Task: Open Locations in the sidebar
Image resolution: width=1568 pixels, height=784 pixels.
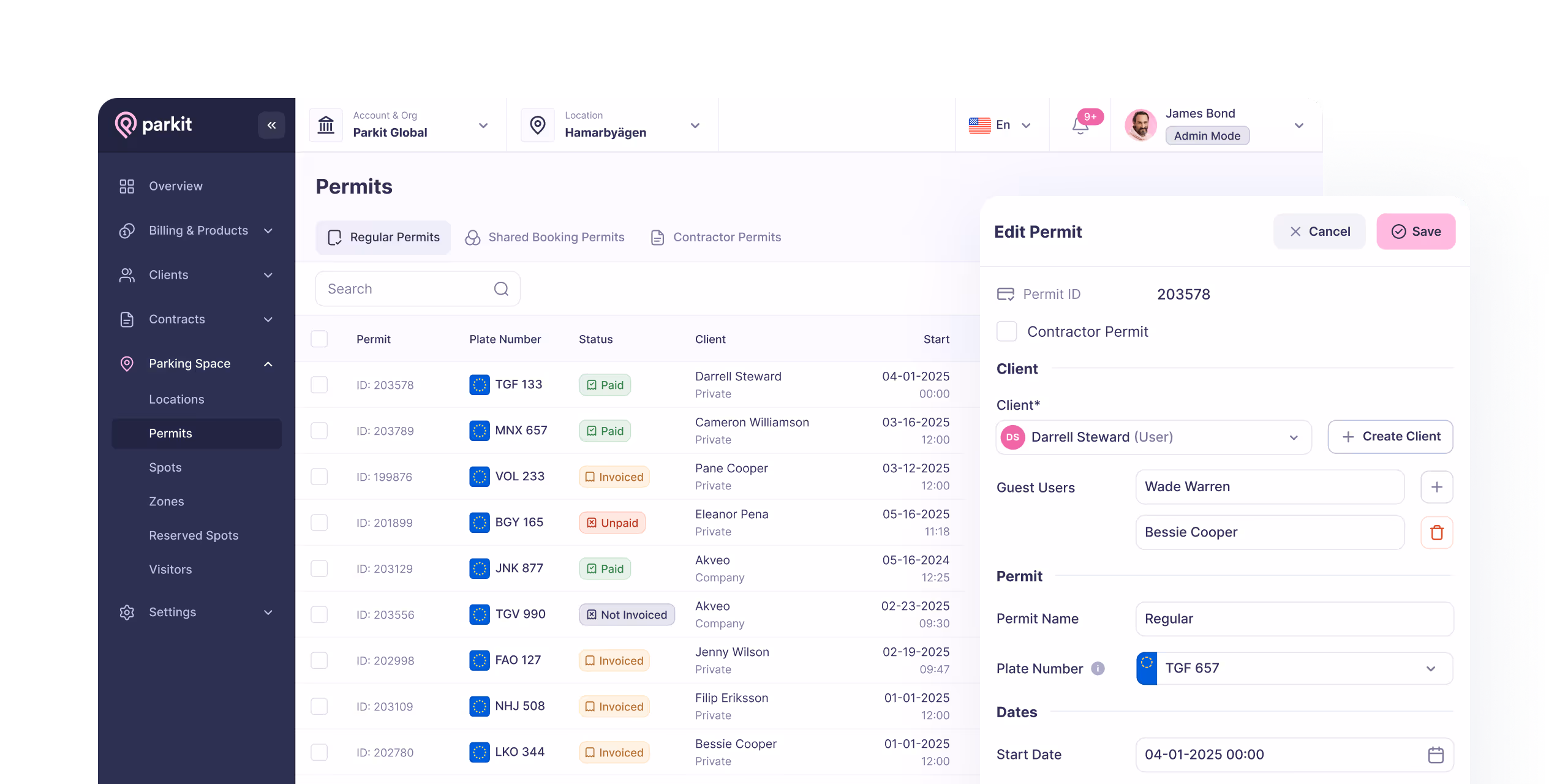Action: coord(176,399)
